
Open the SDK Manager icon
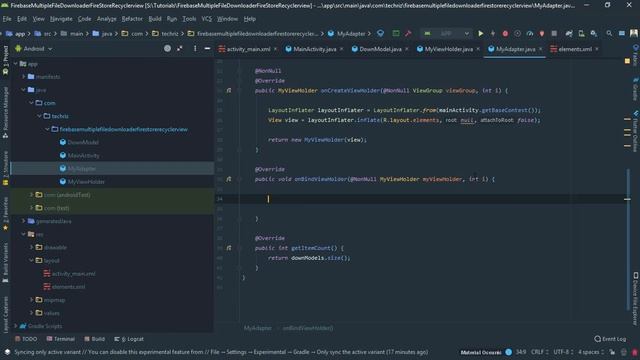click(x=593, y=33)
